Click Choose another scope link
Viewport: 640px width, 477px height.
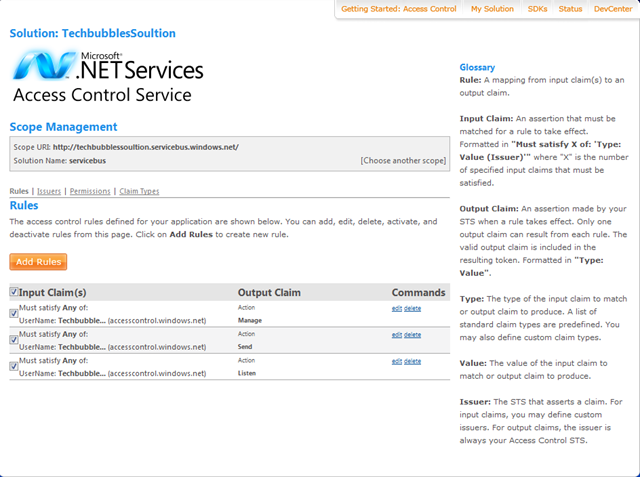tap(403, 160)
